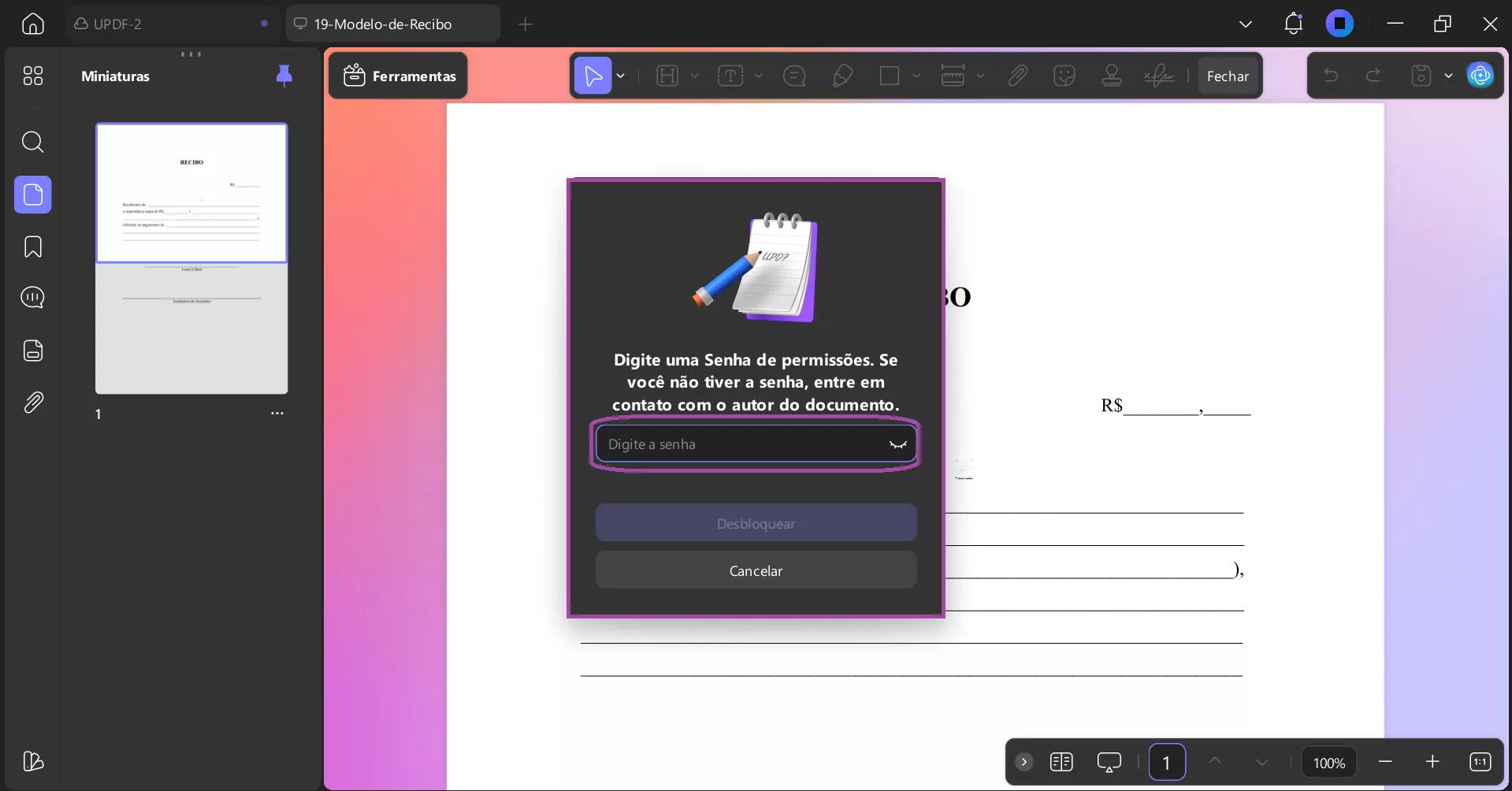Viewport: 1512px width, 791px height.
Task: Select the Pencil annotation tool
Action: click(x=843, y=76)
